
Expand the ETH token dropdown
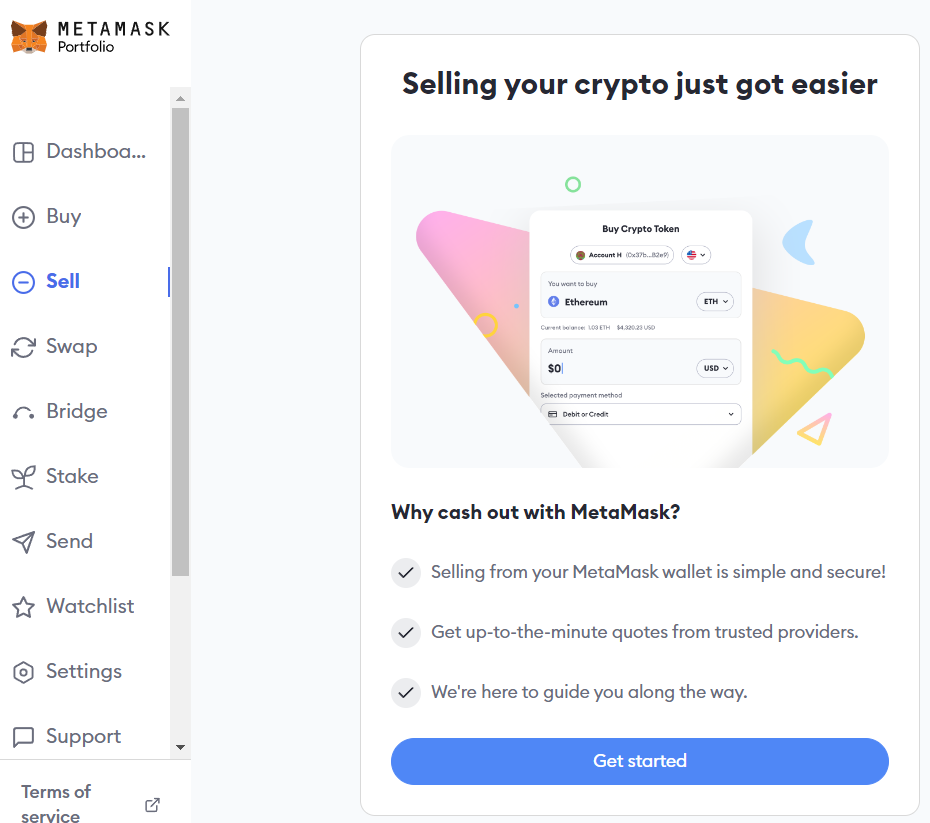715,302
